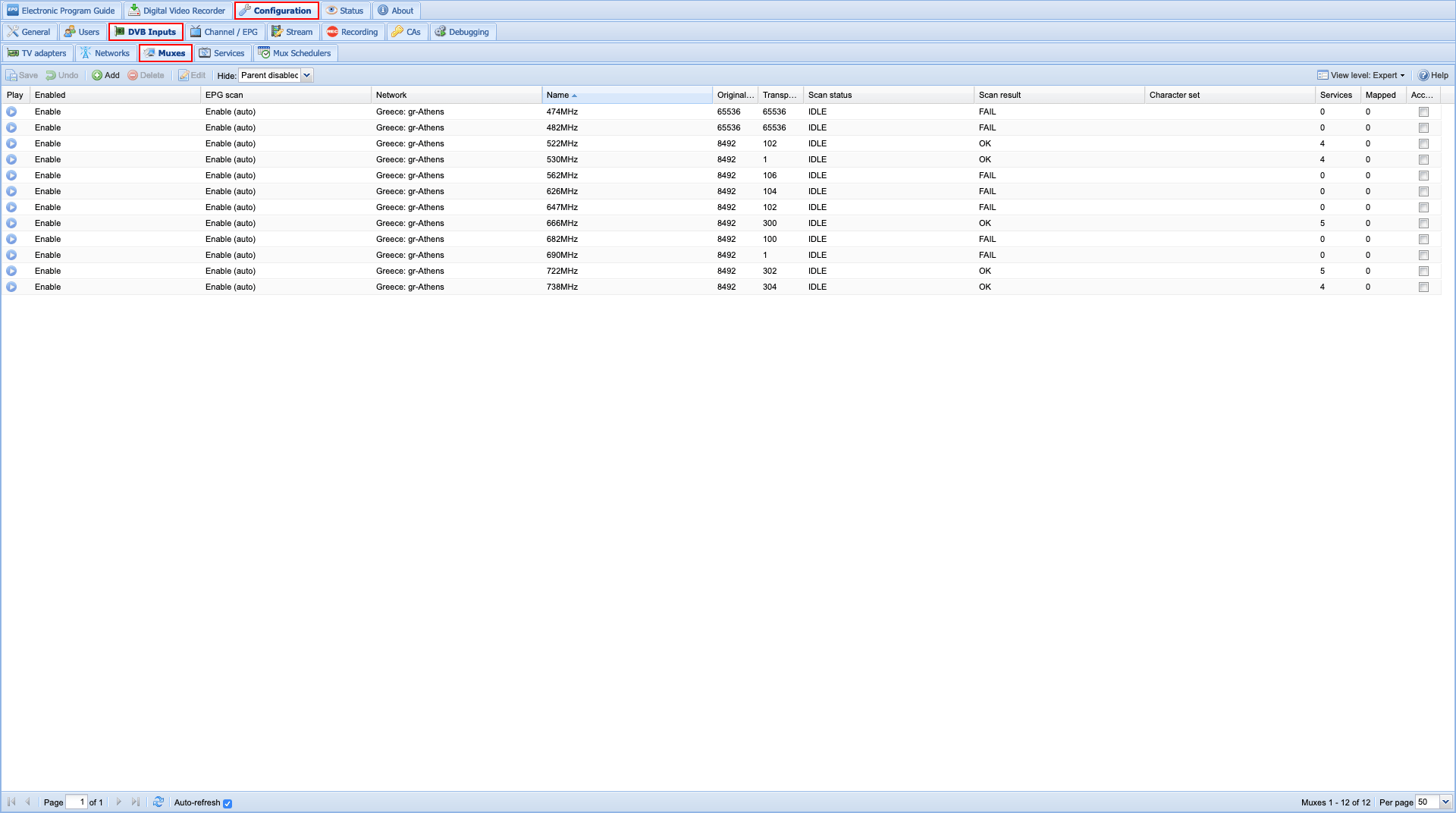Image resolution: width=1456 pixels, height=813 pixels.
Task: Play the 522MHz mux stream
Action: tap(11, 143)
